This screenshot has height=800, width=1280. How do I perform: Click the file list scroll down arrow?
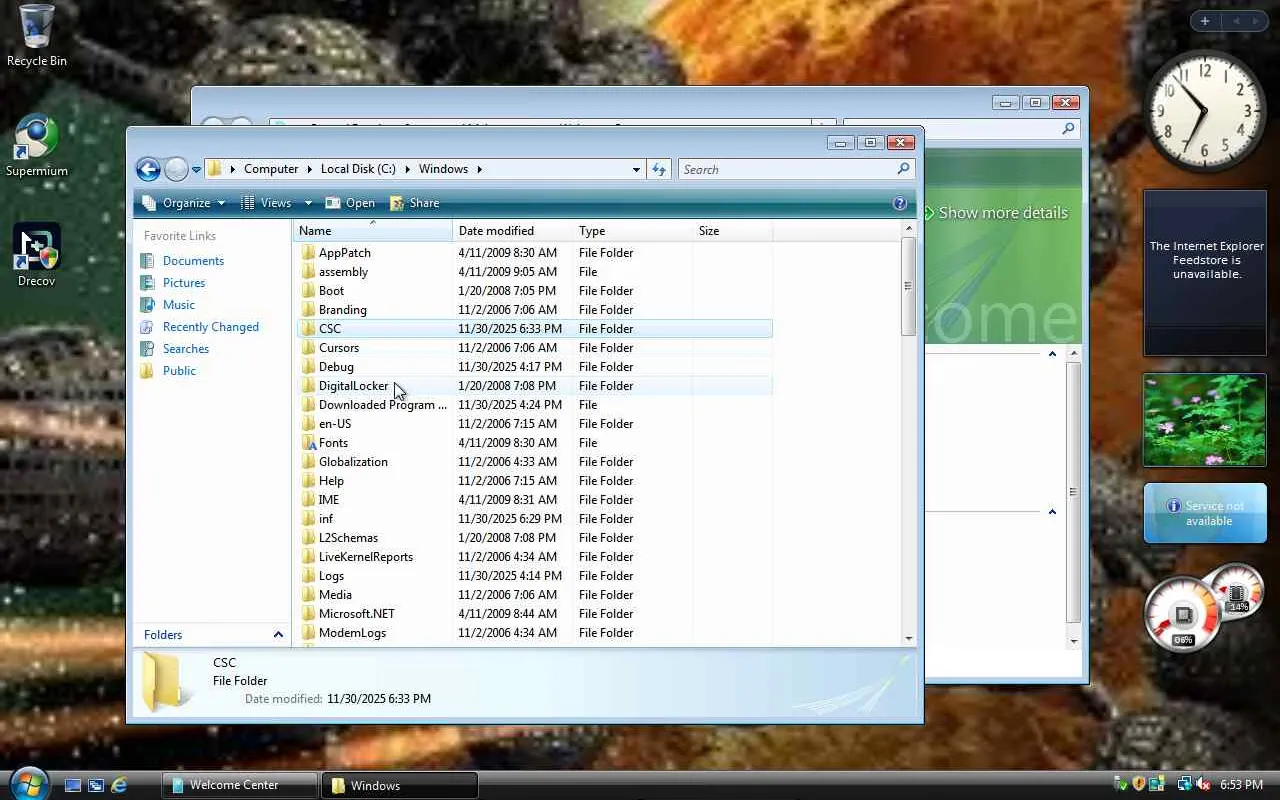pyautogui.click(x=908, y=638)
